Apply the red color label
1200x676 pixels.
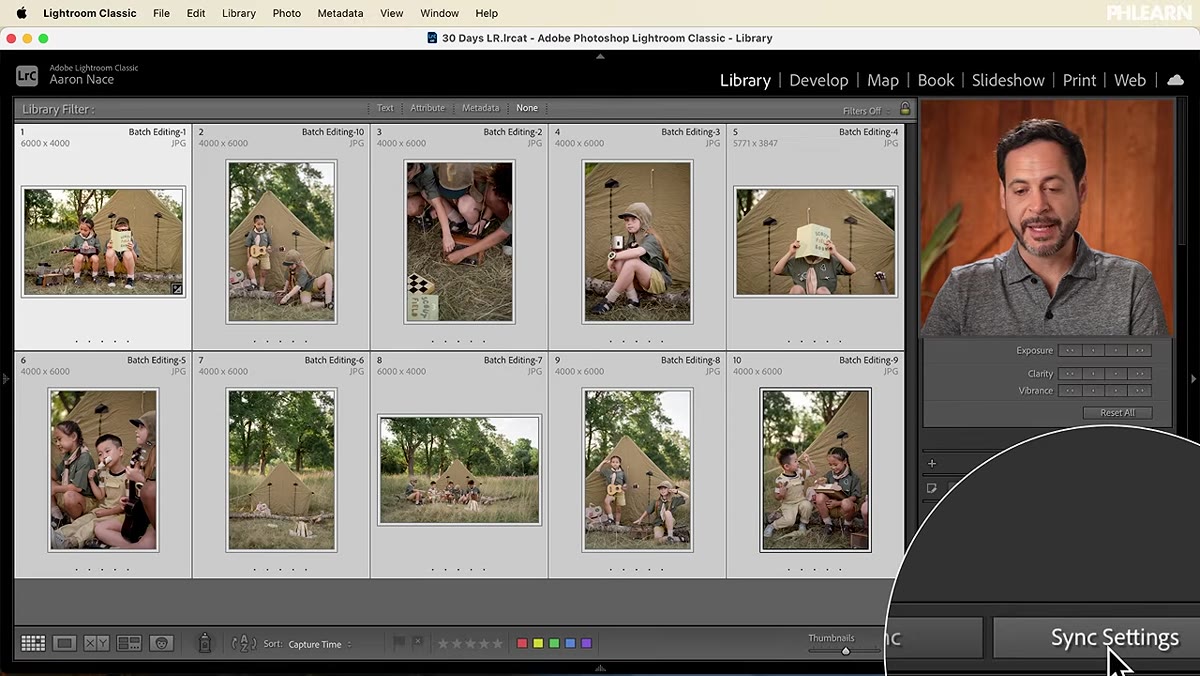pos(521,643)
